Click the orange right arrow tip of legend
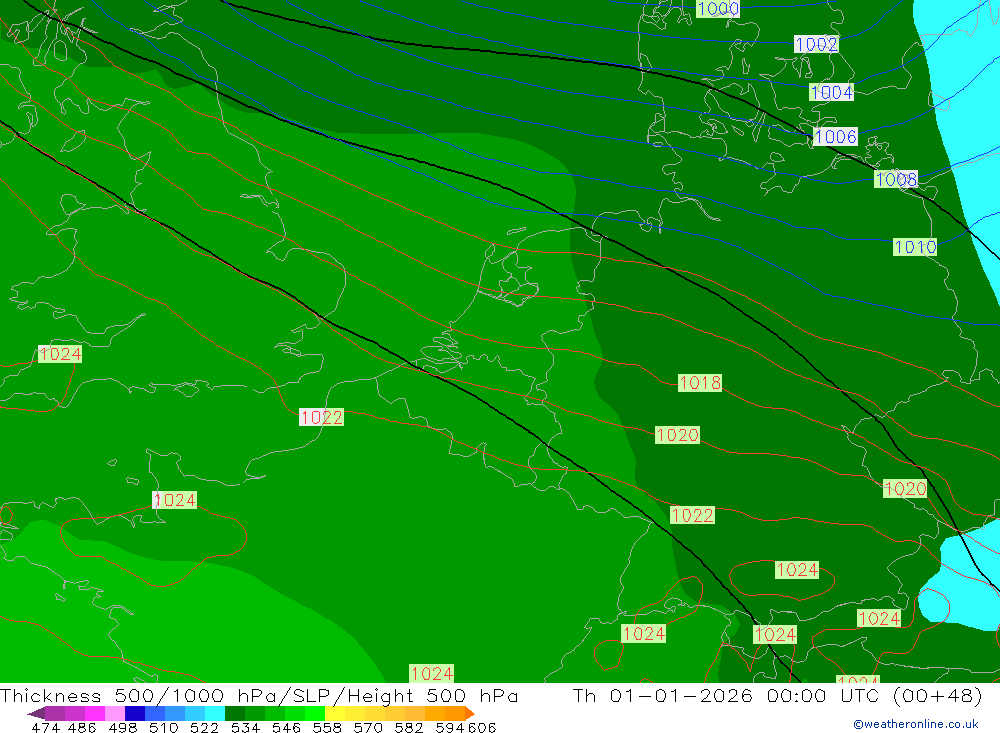 [x=470, y=713]
